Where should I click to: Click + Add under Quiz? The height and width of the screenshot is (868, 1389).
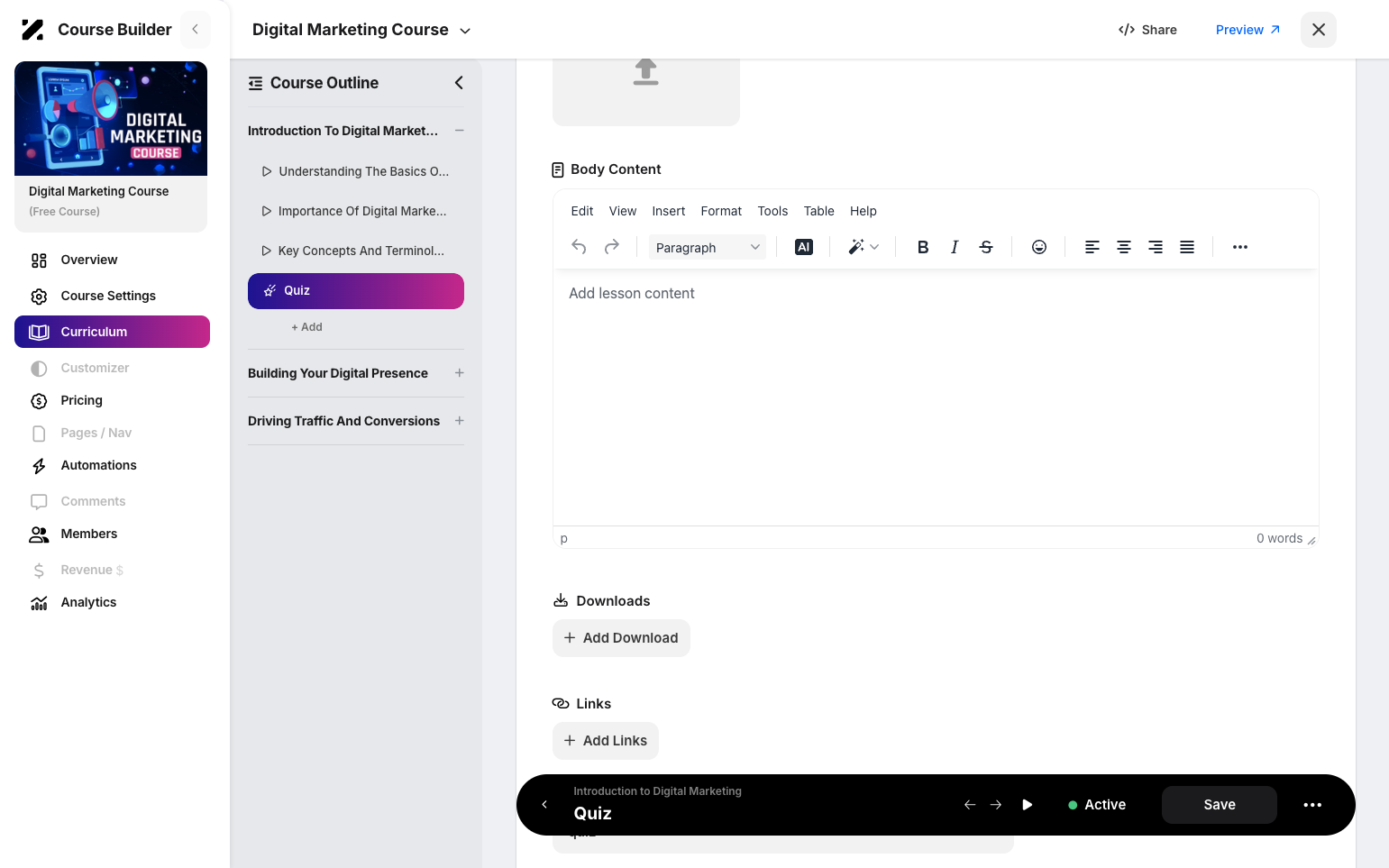307,327
